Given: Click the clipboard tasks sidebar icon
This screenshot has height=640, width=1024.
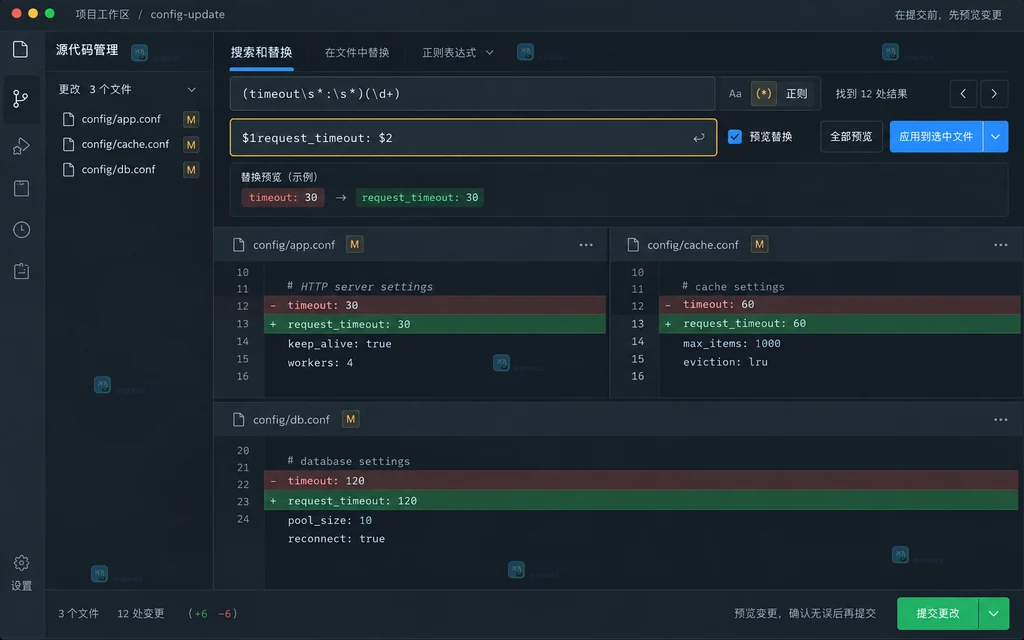Looking at the screenshot, I should click(21, 271).
